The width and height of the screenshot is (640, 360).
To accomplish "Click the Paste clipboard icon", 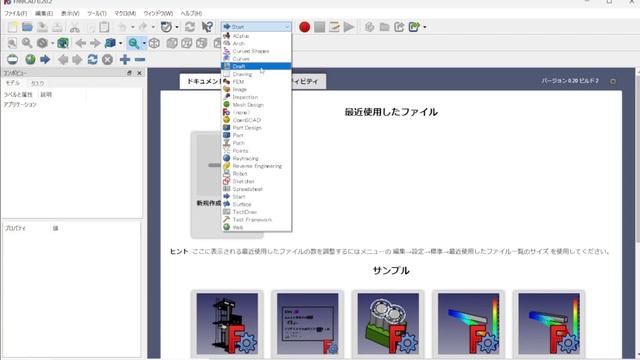I will point(104,27).
